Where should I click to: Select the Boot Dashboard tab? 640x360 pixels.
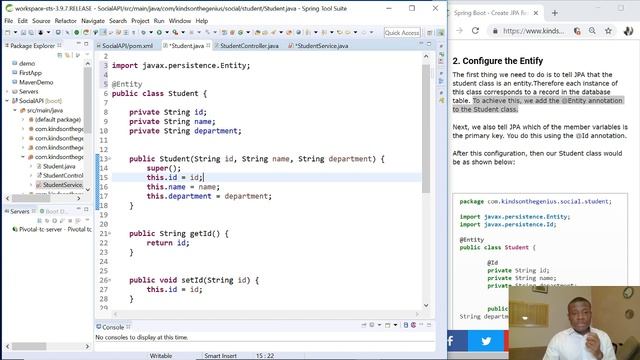pyautogui.click(x=54, y=211)
